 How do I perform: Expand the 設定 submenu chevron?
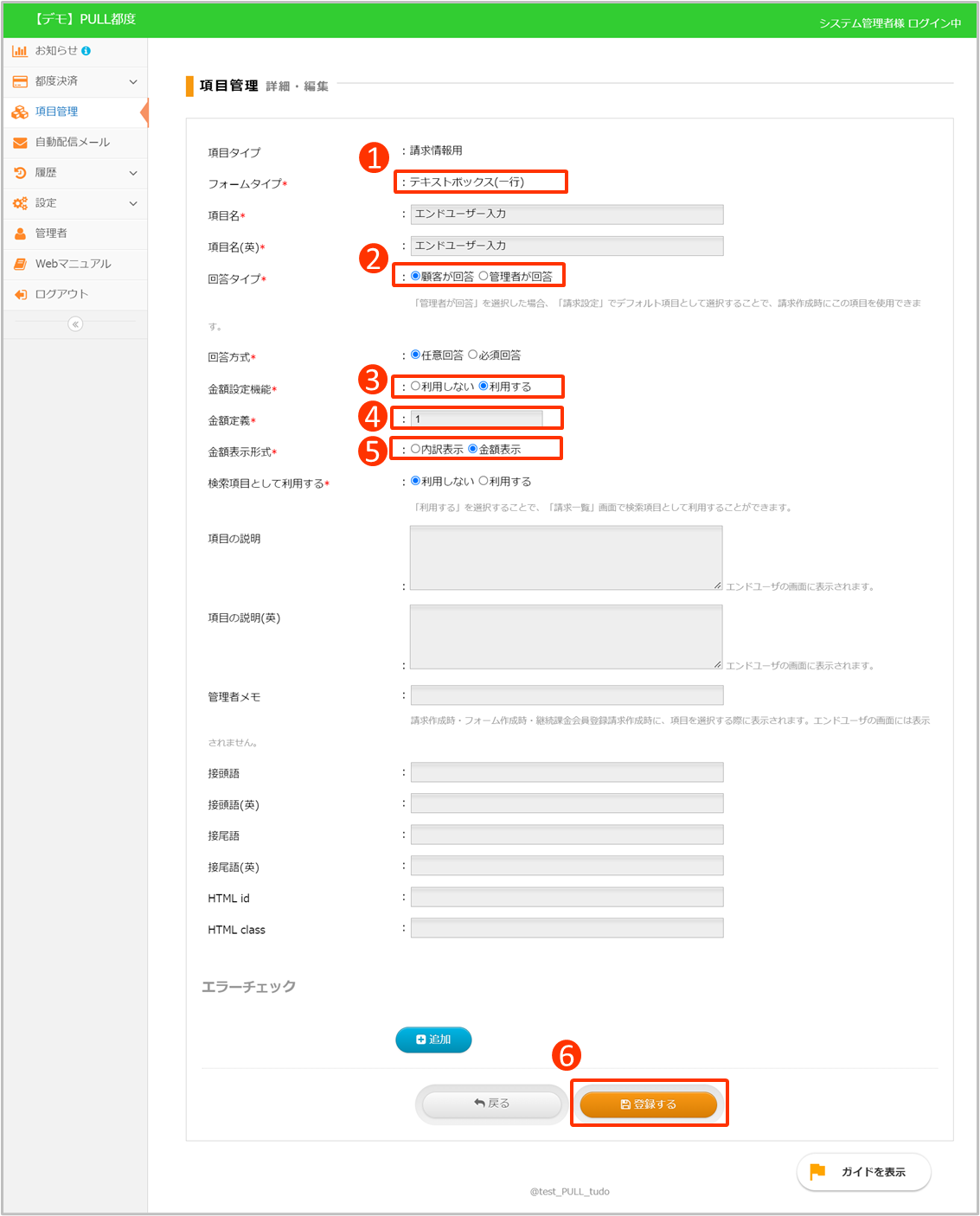pyautogui.click(x=133, y=203)
